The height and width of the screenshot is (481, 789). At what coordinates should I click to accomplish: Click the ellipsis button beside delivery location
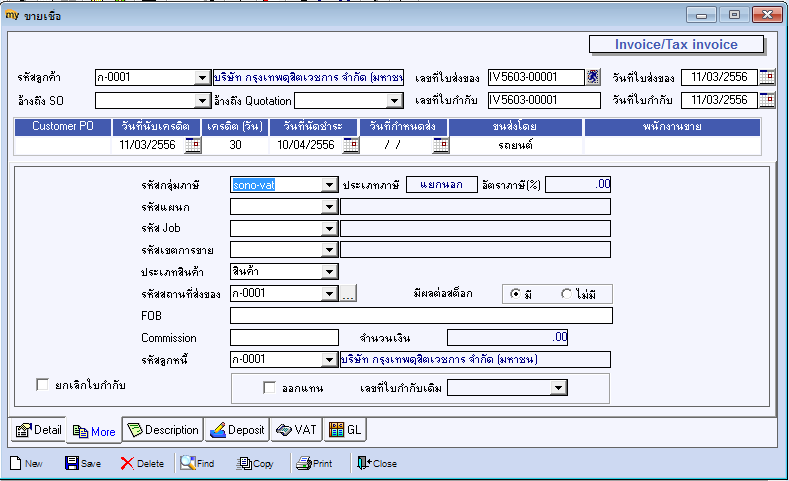pyautogui.click(x=348, y=294)
